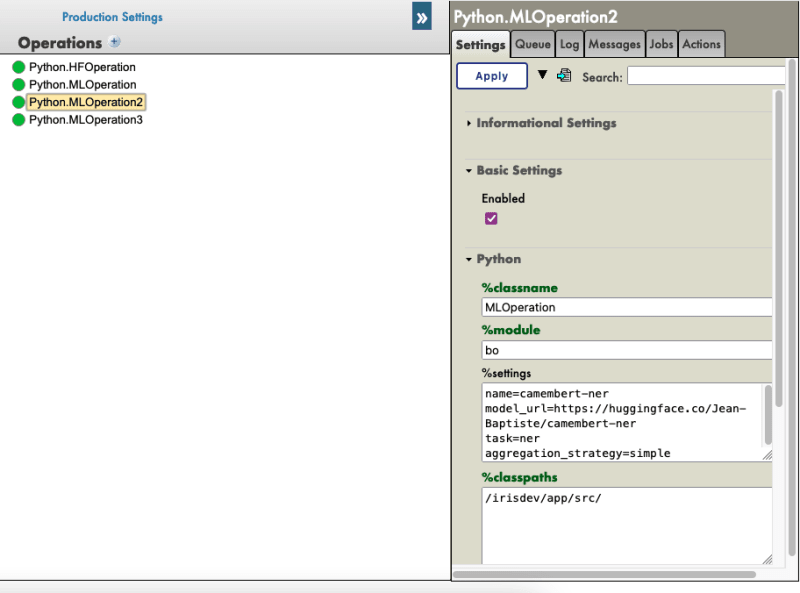Click the Operations column heading
Screen dimensions: 800x593
[60, 43]
